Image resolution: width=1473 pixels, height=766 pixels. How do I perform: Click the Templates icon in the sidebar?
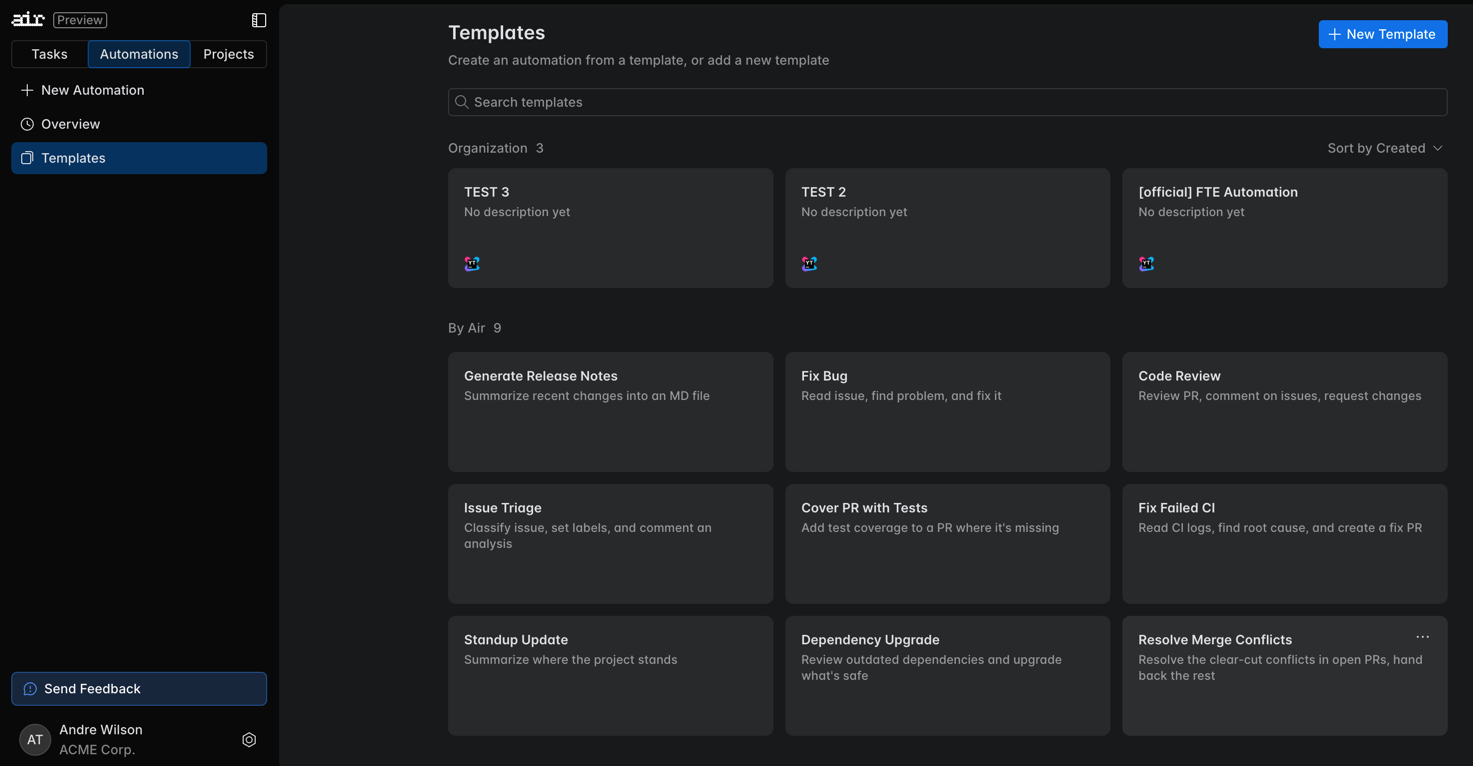tap(27, 158)
